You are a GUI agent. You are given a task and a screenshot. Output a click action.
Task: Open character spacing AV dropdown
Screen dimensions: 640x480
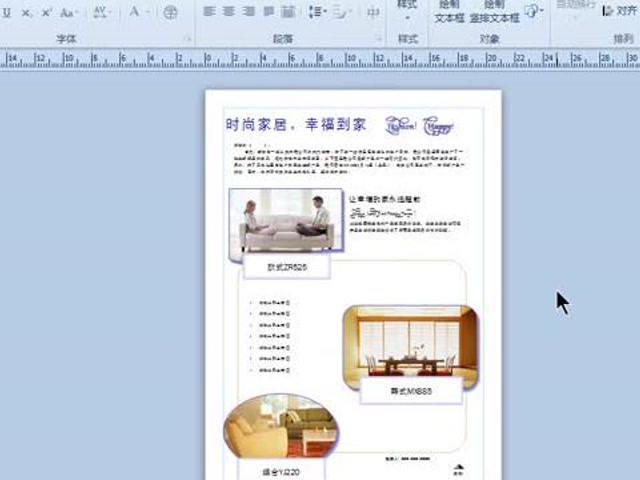[101, 13]
